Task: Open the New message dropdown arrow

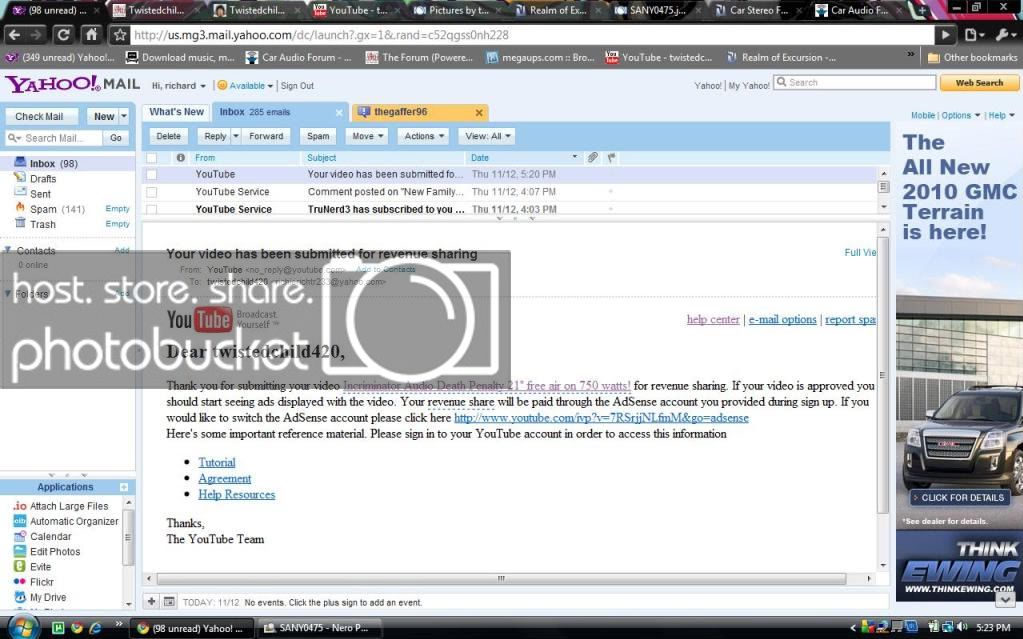Action: pyautogui.click(x=124, y=116)
